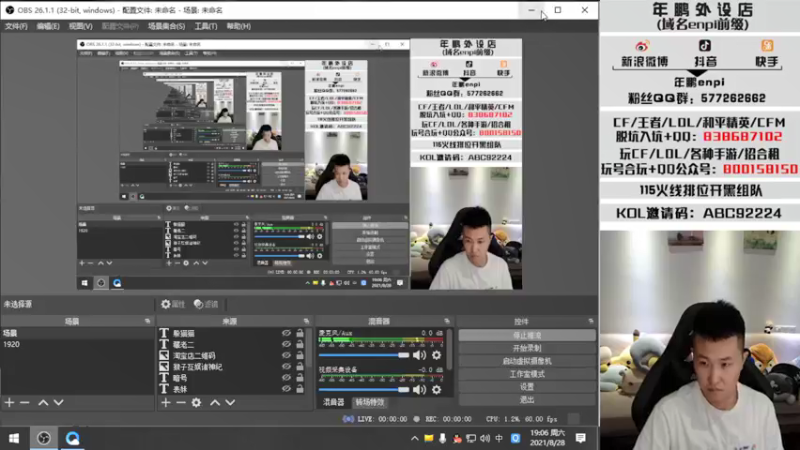Mute the 麦克风/Aux channel with its speaker icon
This screenshot has height=450, width=800.
tap(419, 355)
